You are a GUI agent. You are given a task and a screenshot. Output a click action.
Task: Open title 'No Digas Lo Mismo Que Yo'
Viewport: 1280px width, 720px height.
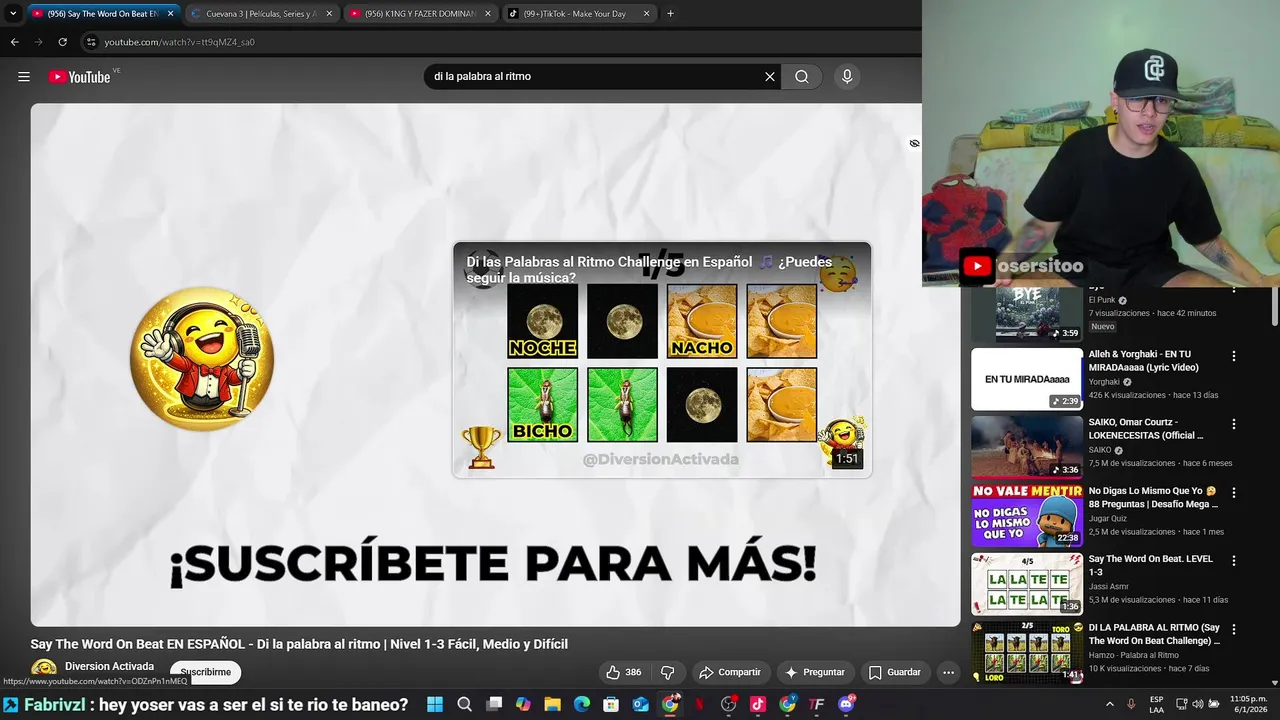pos(1152,498)
